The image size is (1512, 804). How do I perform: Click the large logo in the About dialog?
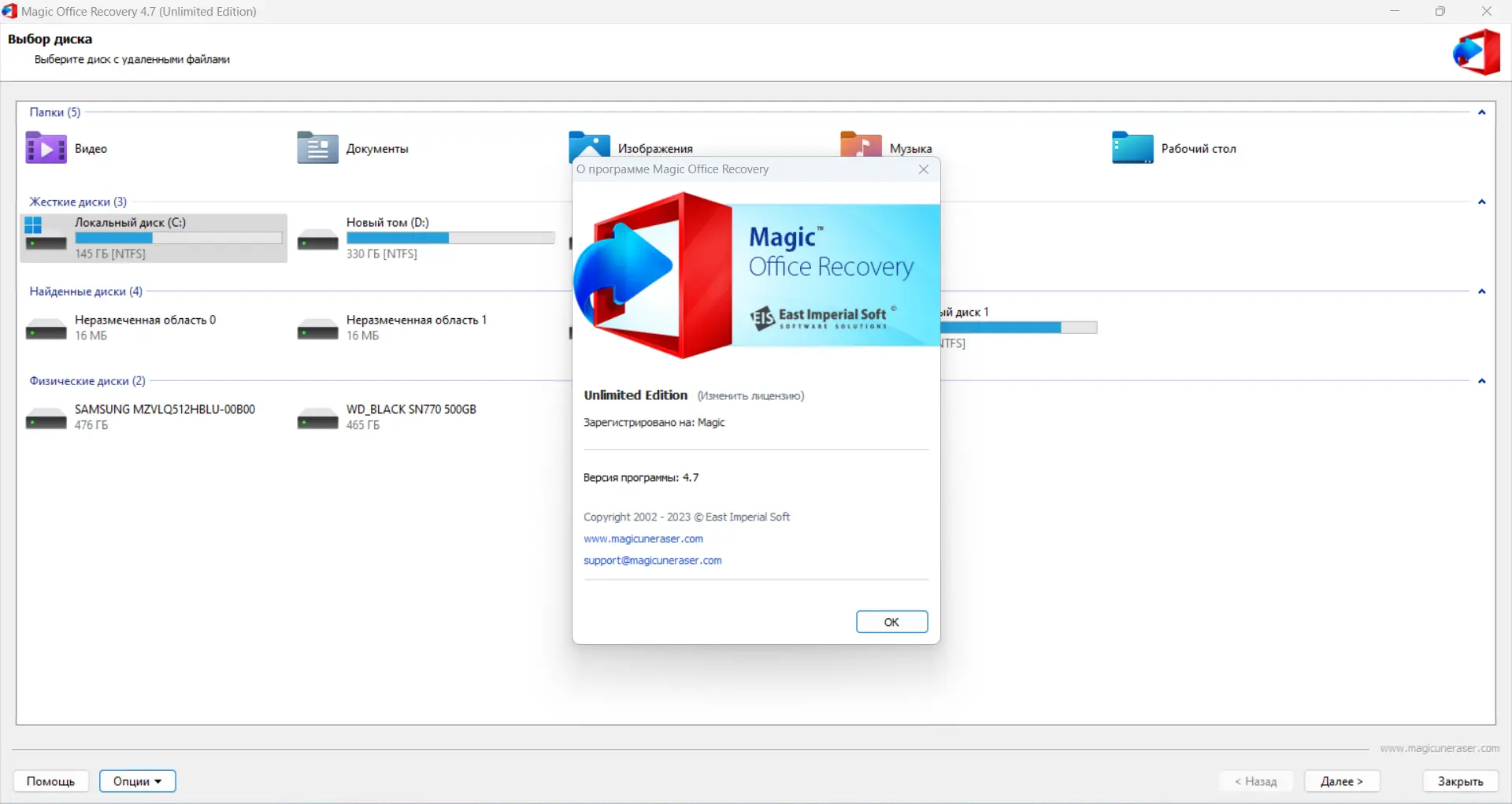point(654,276)
